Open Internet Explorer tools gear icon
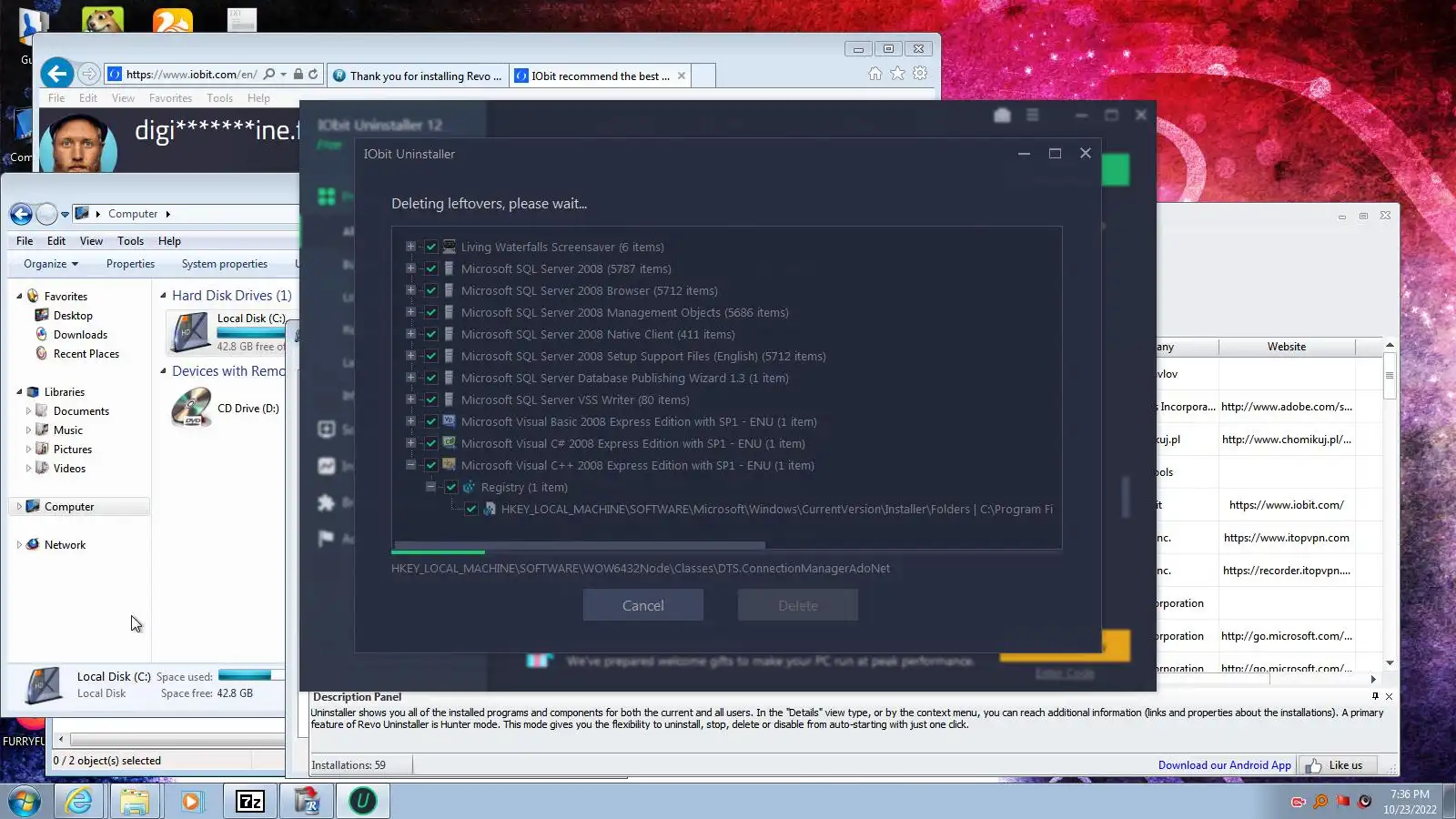Screen dimensions: 1456x819 920,74
